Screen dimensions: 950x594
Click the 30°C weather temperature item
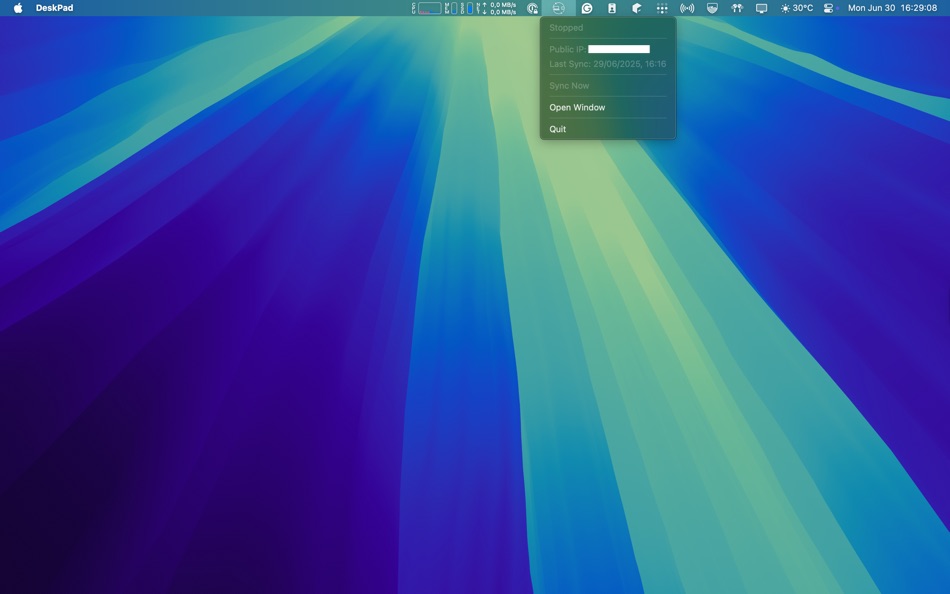[x=797, y=8]
